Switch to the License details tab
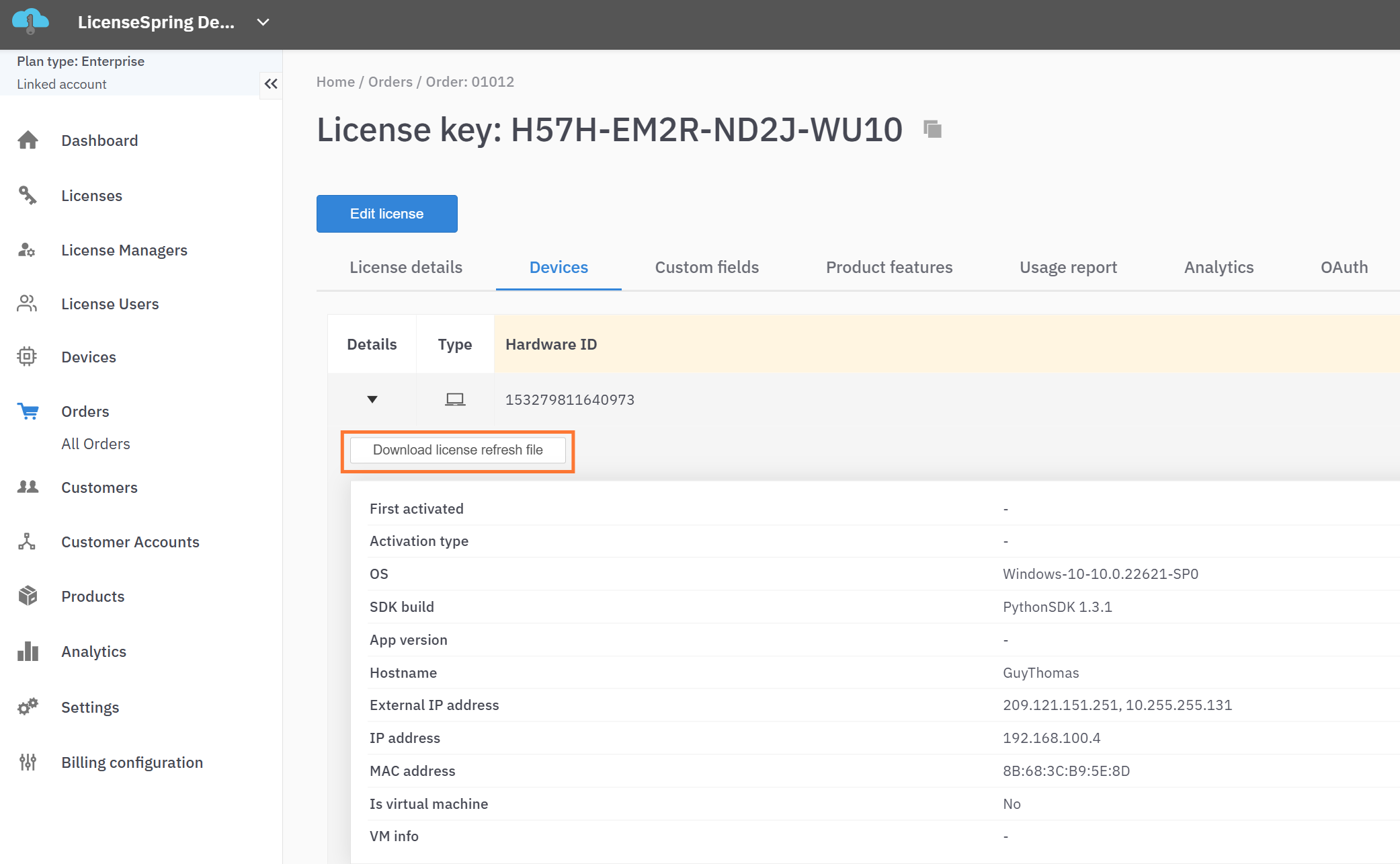The width and height of the screenshot is (1400, 864). click(x=406, y=268)
